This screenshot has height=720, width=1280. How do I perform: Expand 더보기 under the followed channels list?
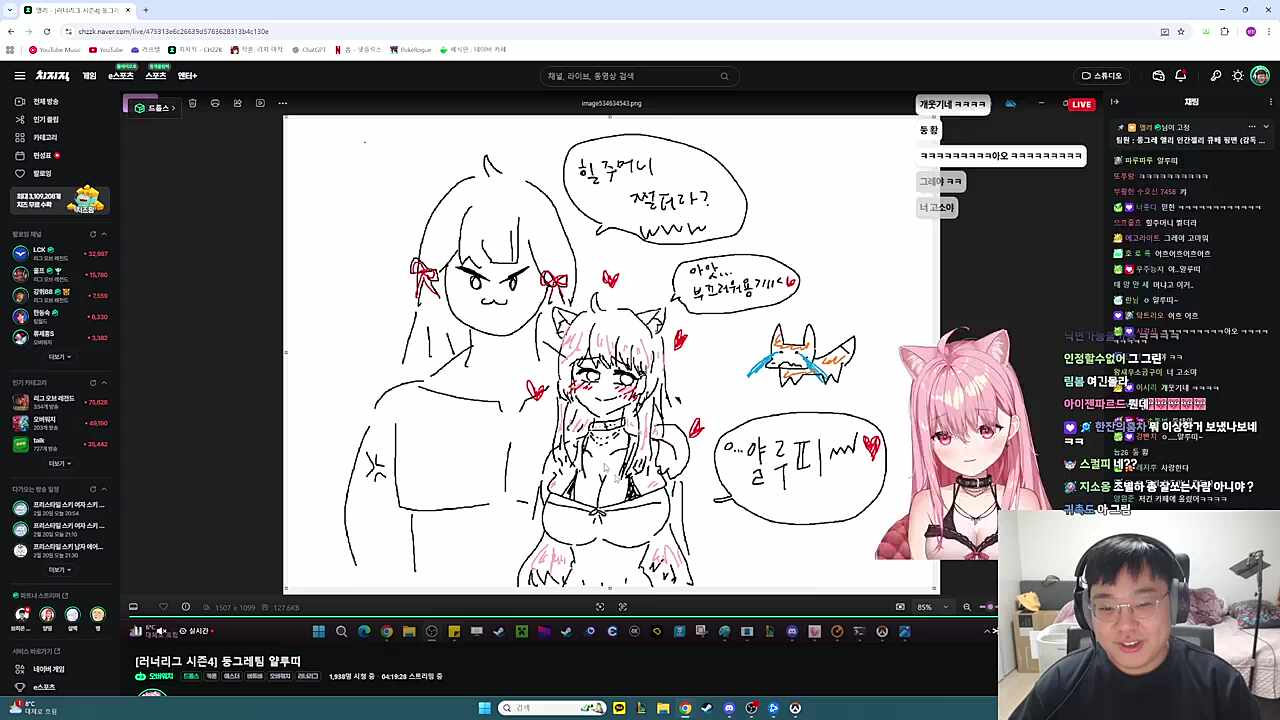click(x=58, y=357)
